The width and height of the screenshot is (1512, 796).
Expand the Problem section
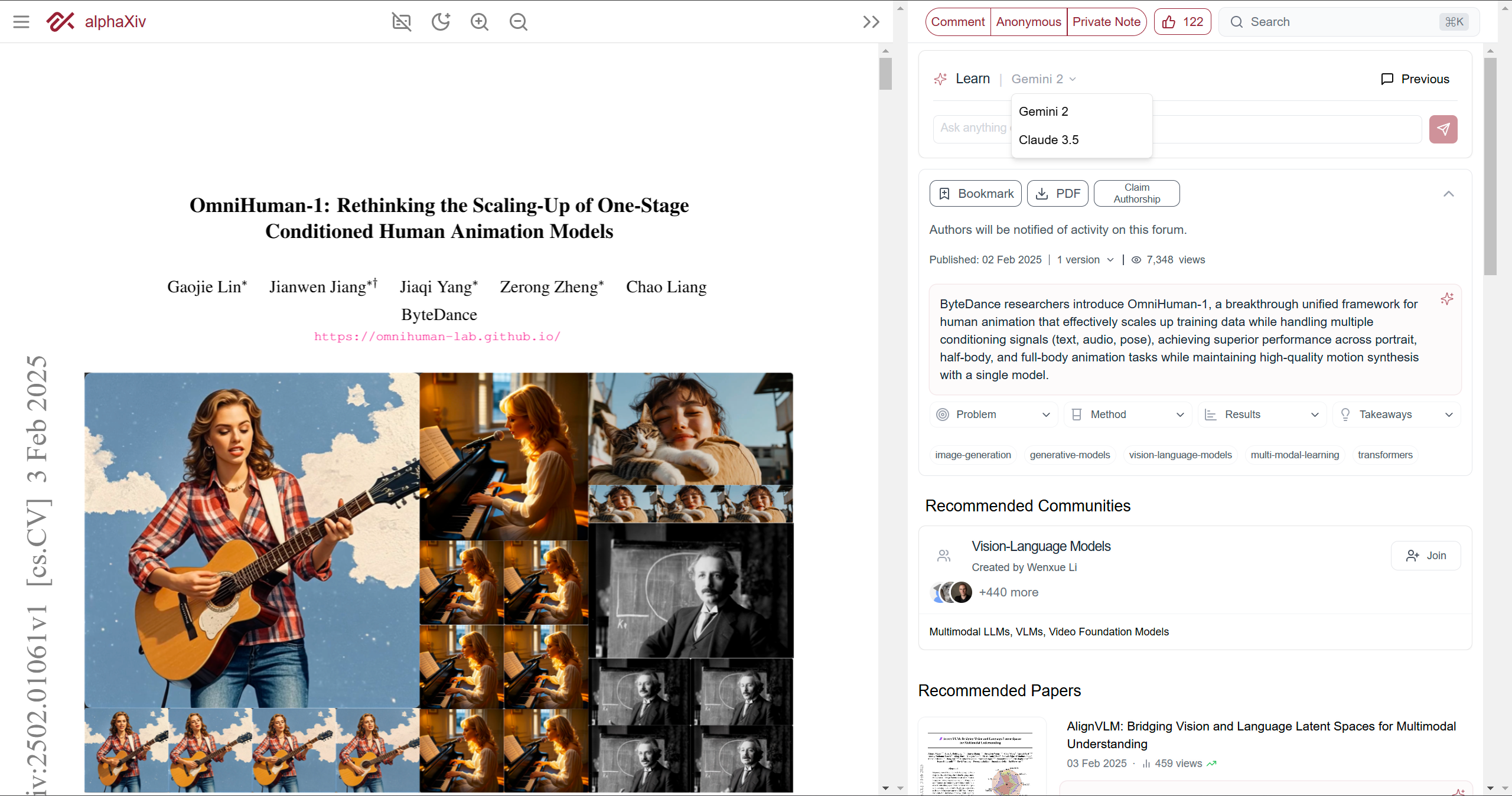[x=995, y=415]
